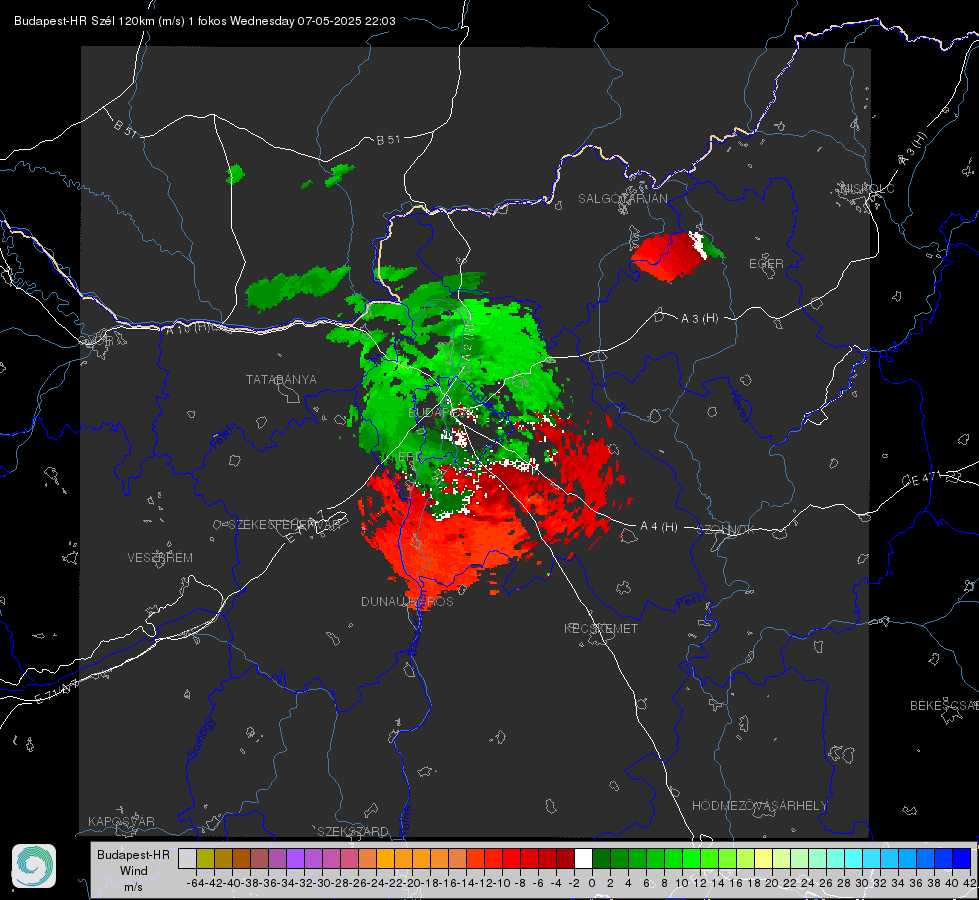
Task: Click the red radar echo west of Eger
Action: coord(667,256)
